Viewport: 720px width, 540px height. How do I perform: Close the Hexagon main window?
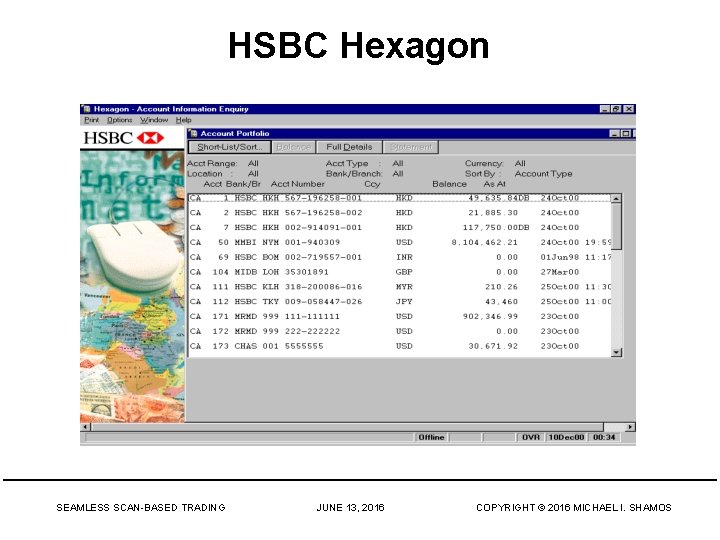629,109
